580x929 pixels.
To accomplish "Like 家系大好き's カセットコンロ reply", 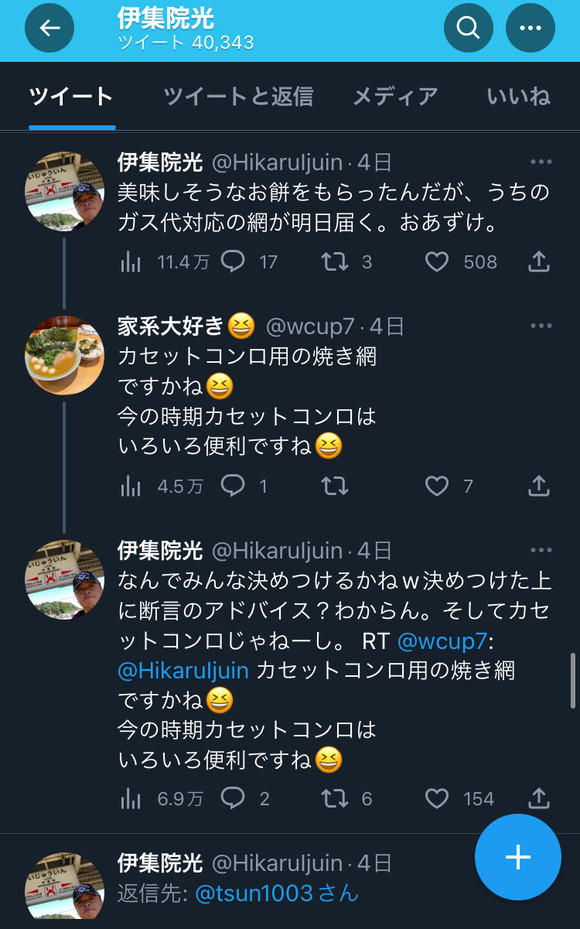I will coord(435,486).
